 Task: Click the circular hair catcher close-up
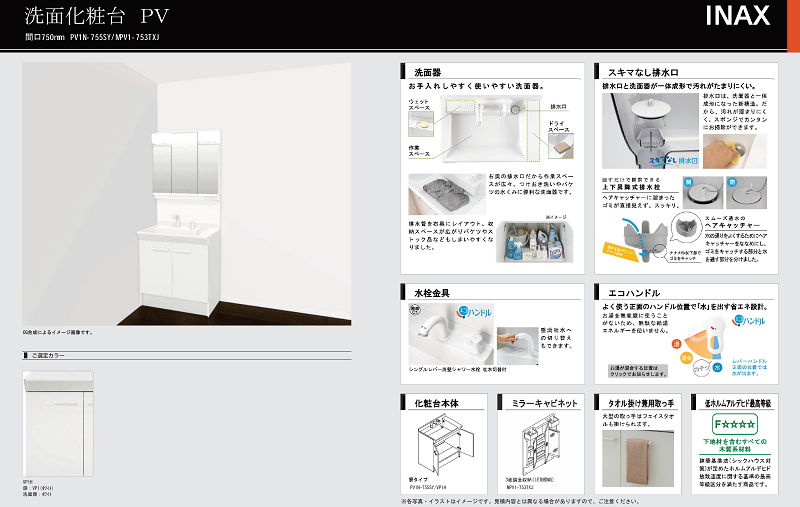[x=686, y=226]
